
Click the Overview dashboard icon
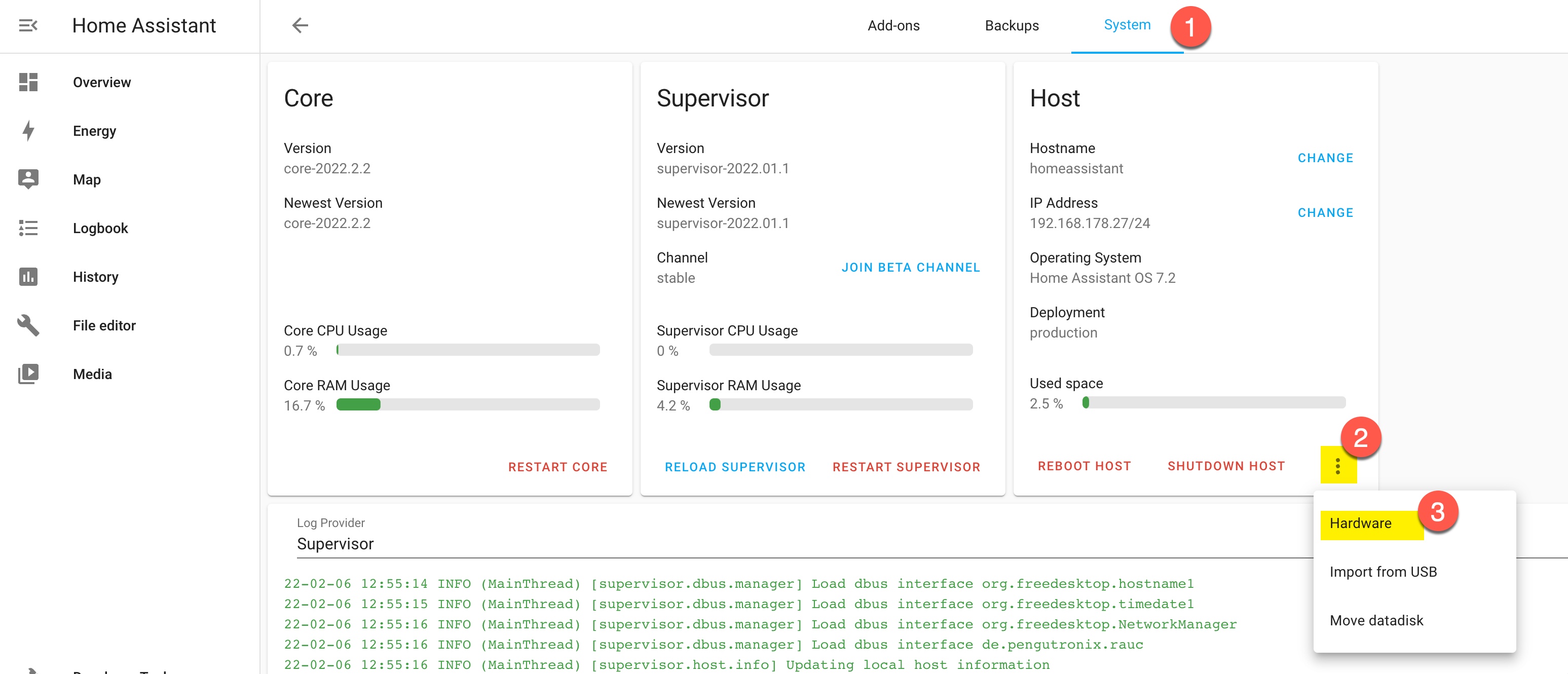click(x=28, y=82)
